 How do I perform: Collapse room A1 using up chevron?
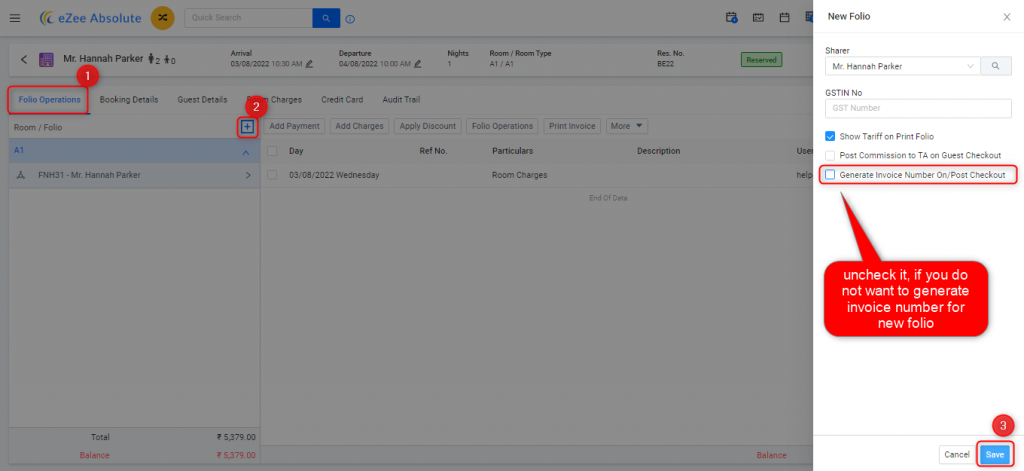tap(246, 152)
